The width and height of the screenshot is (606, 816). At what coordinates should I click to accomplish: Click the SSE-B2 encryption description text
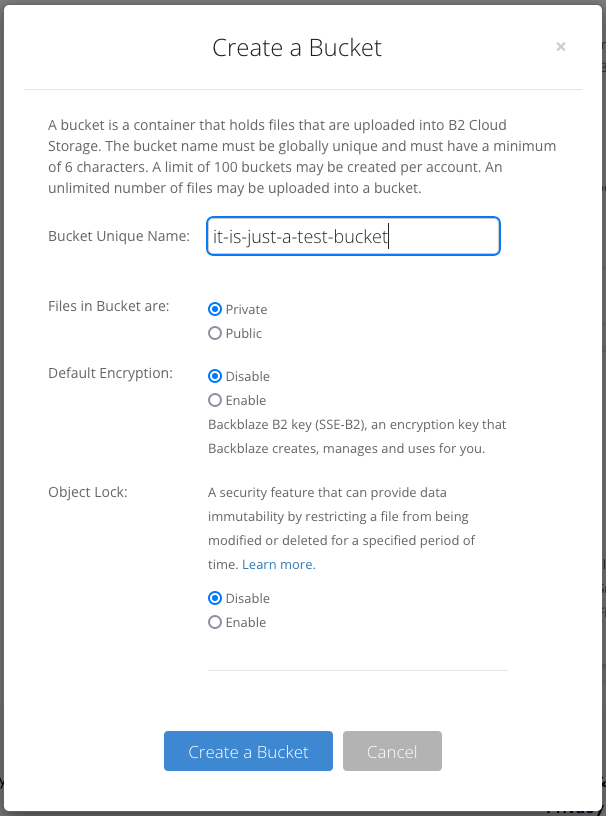click(x=356, y=436)
